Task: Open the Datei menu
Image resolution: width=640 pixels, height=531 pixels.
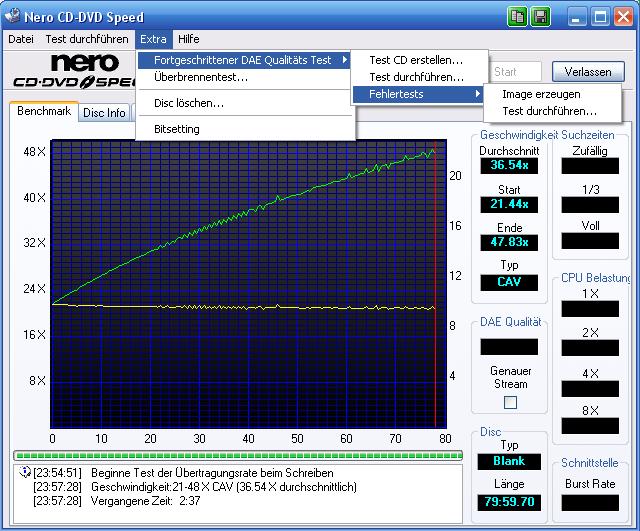Action: click(x=21, y=39)
